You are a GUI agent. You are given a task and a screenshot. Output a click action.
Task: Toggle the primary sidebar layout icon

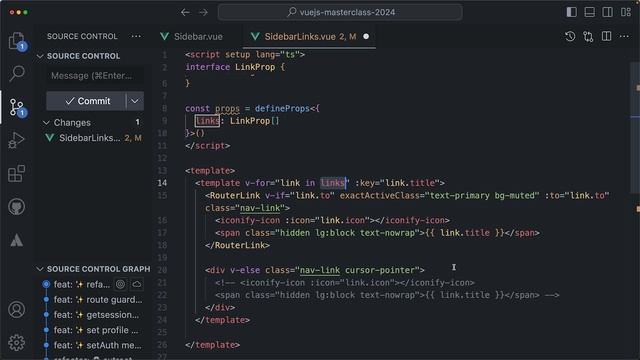click(x=571, y=12)
